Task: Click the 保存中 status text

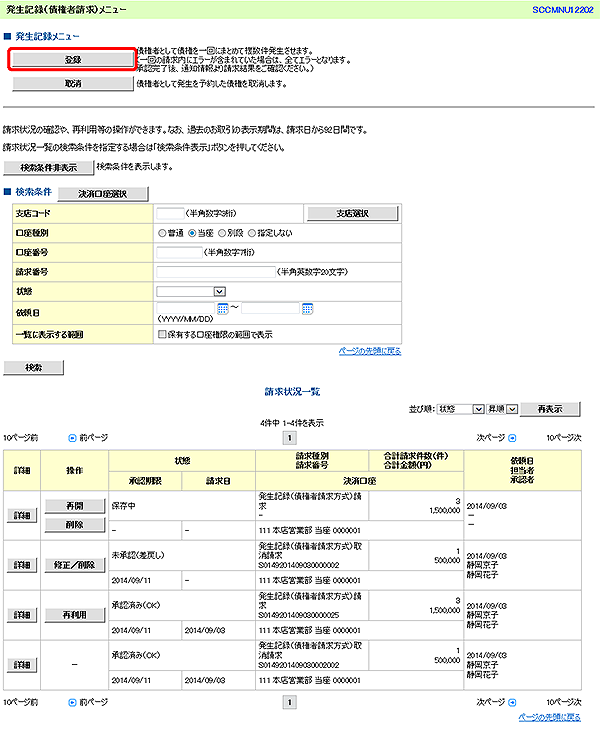Action: click(124, 506)
